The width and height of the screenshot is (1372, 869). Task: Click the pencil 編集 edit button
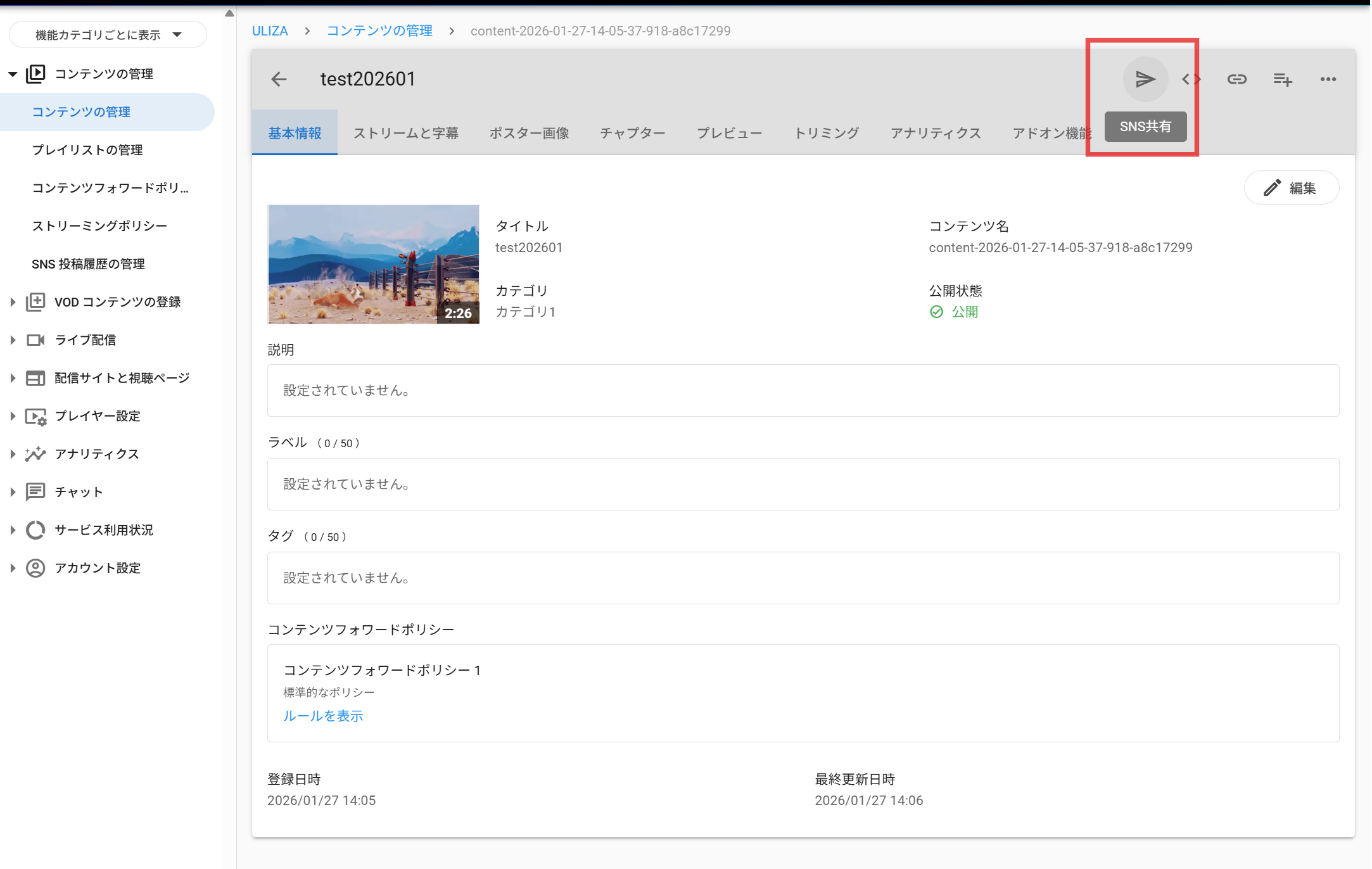(1291, 188)
